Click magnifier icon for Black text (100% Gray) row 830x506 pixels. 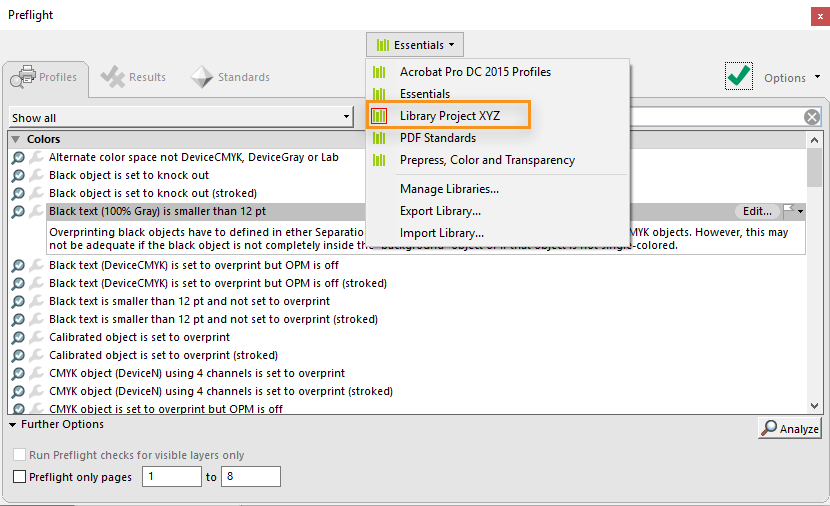coord(18,211)
